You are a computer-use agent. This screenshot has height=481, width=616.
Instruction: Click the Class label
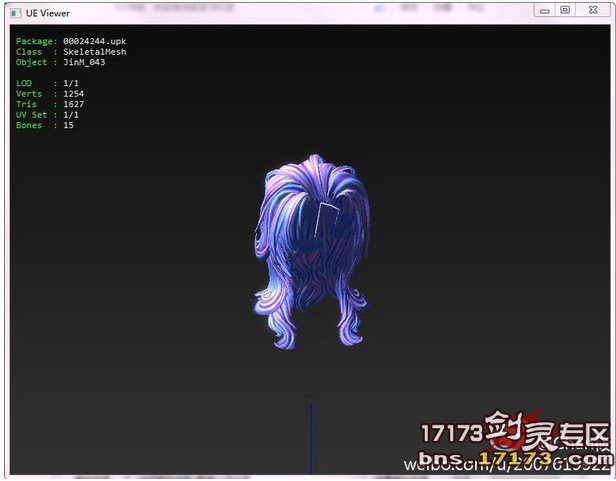[29, 52]
